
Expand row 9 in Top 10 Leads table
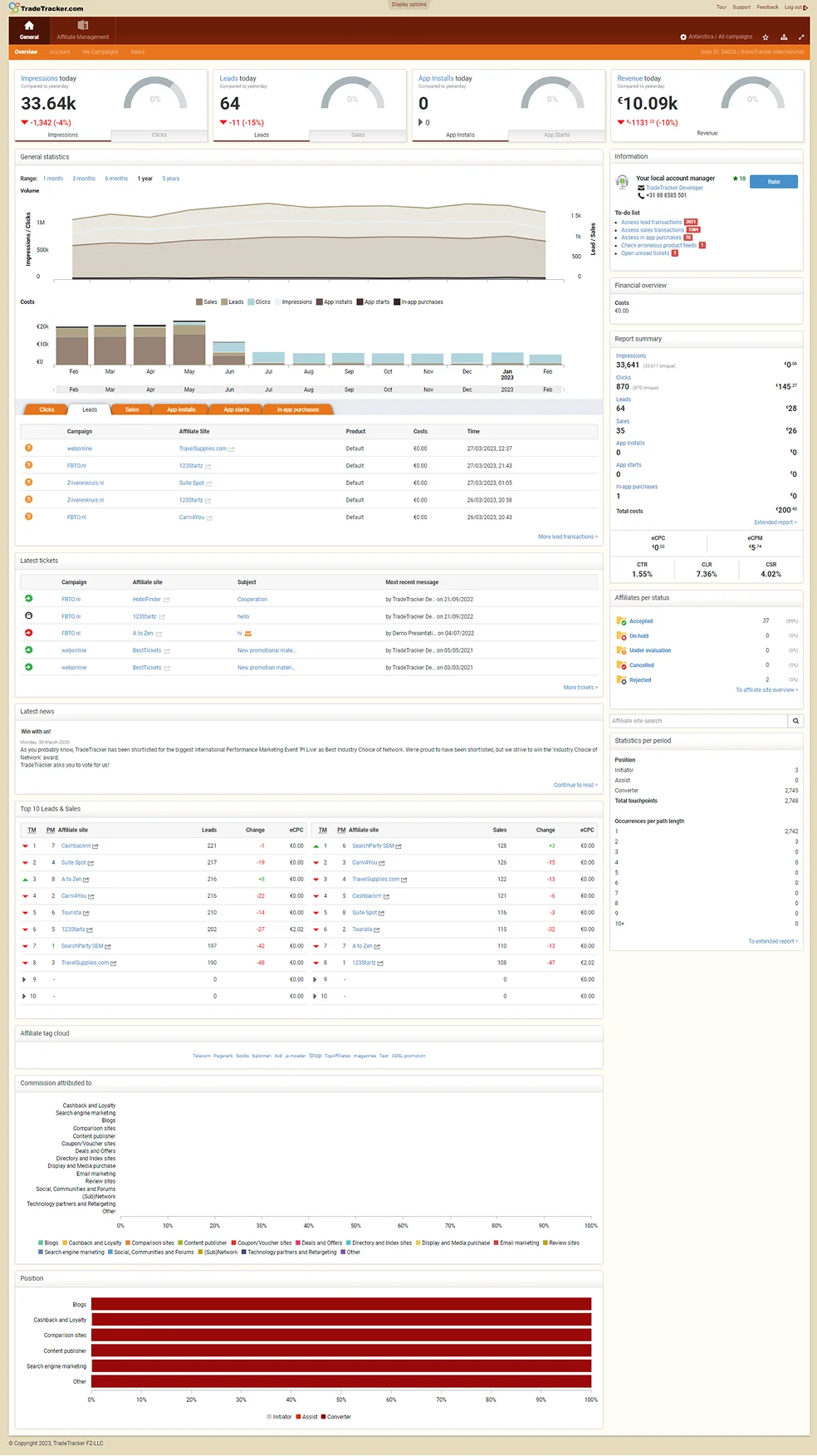[x=24, y=979]
